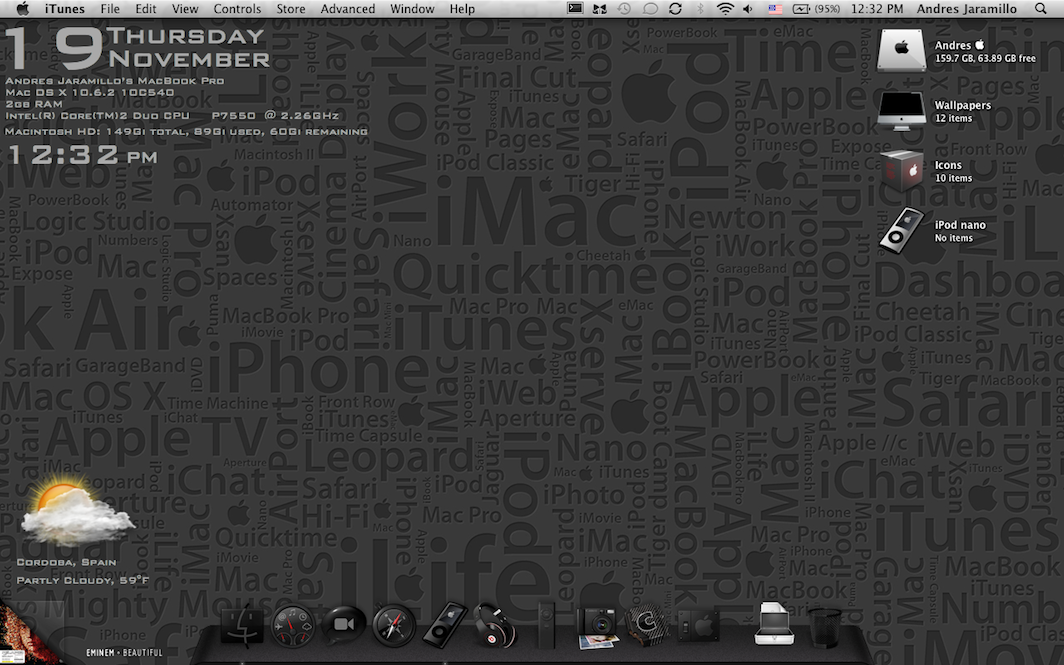
Task: Open the Apple menu
Action: (22, 9)
